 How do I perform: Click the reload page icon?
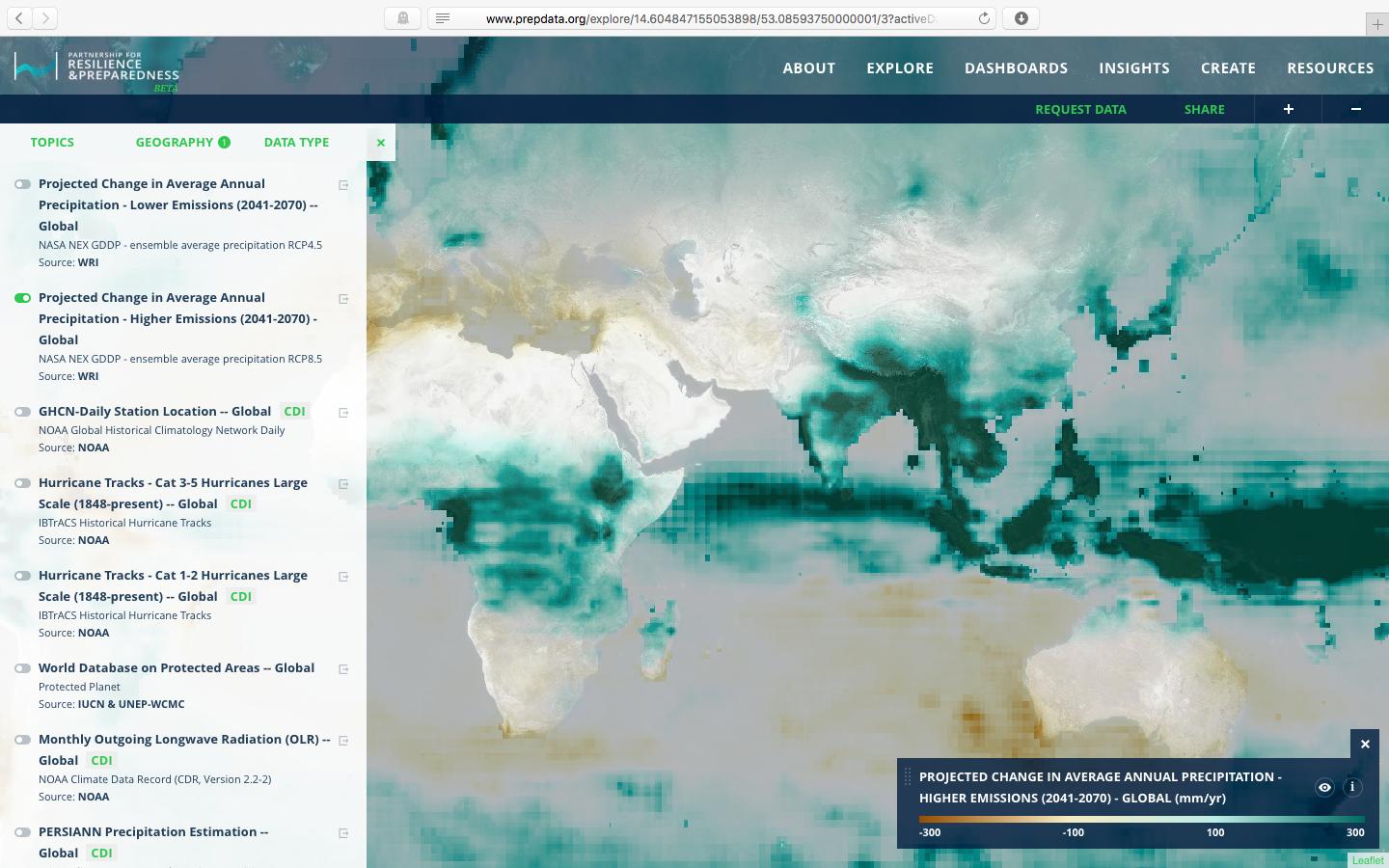(x=984, y=18)
